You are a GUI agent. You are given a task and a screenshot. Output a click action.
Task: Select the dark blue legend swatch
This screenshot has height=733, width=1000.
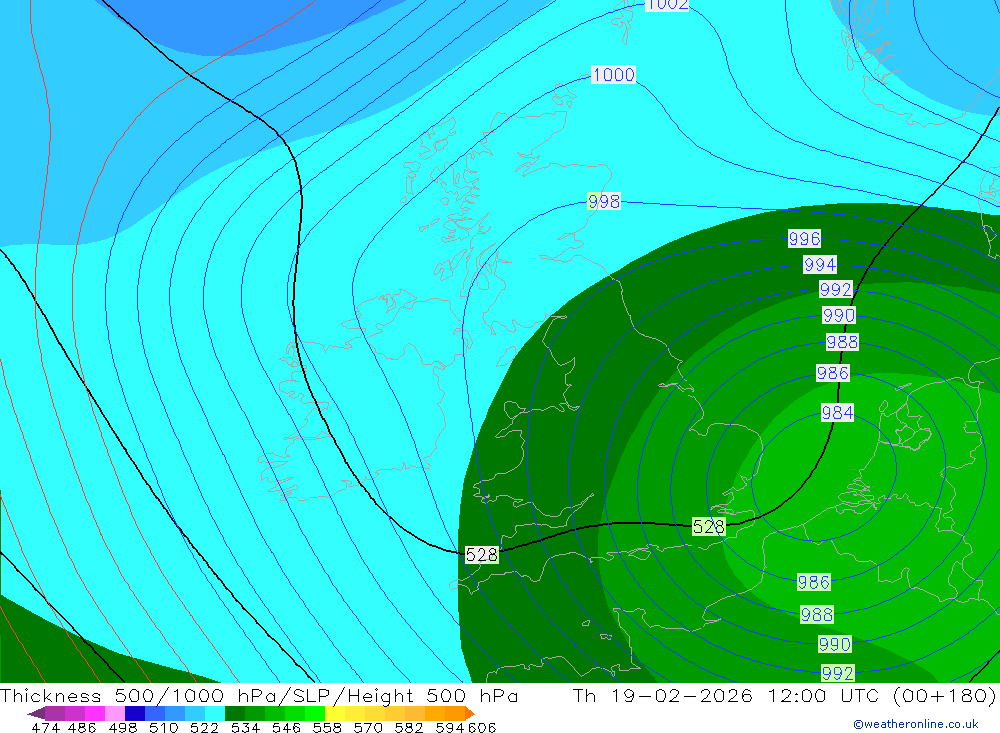[x=135, y=713]
